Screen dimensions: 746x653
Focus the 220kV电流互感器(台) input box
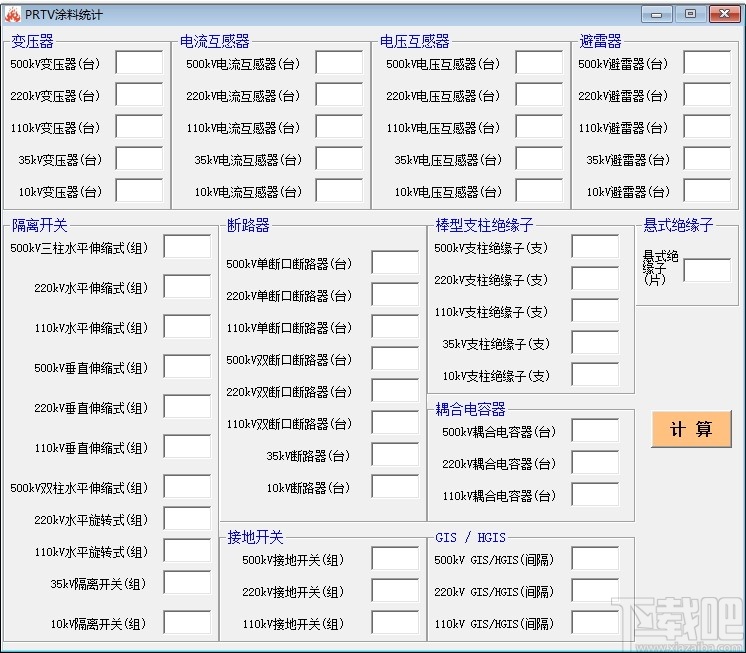(x=339, y=95)
